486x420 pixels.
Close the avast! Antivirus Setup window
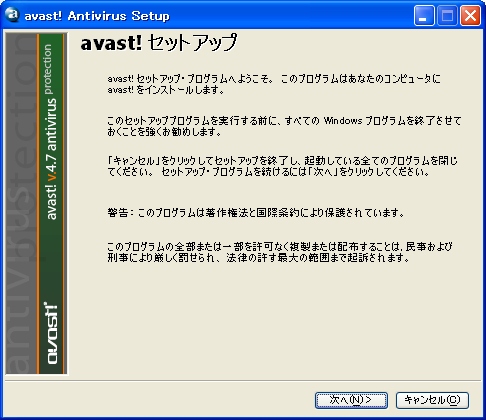pyautogui.click(x=470, y=15)
